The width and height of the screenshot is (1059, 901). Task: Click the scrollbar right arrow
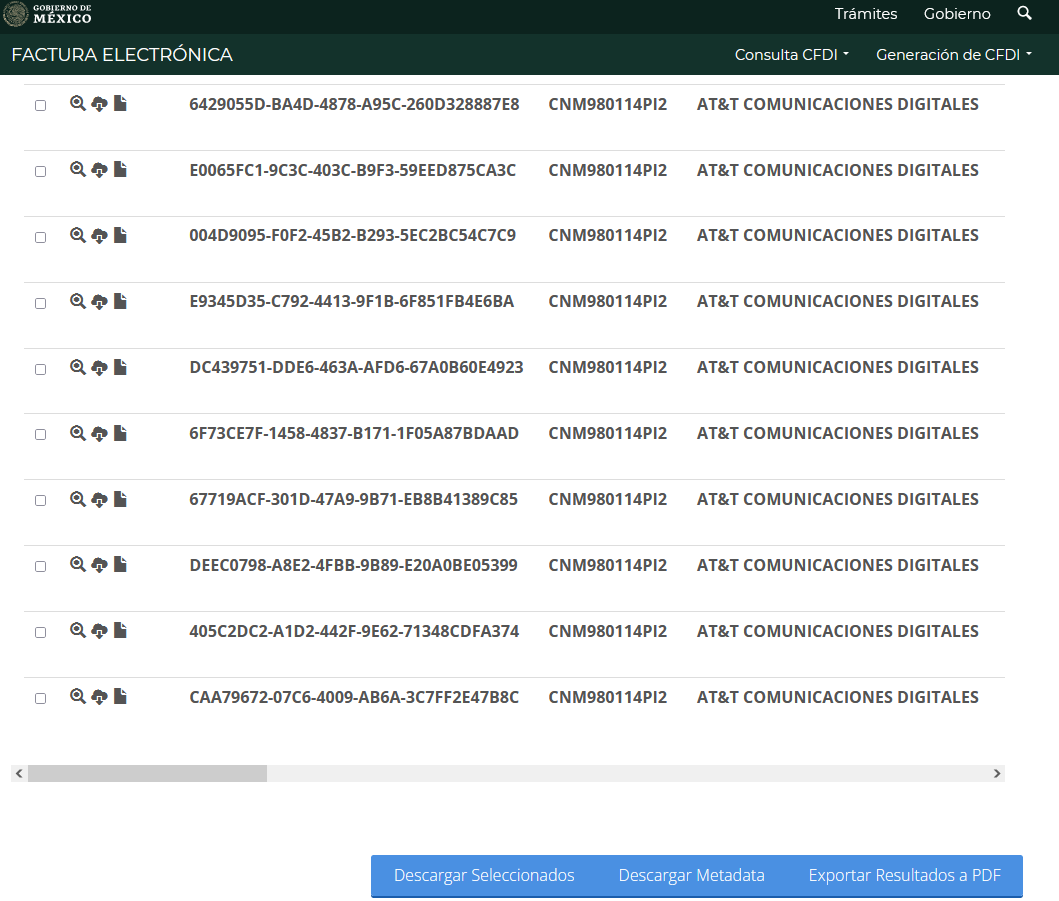point(997,773)
